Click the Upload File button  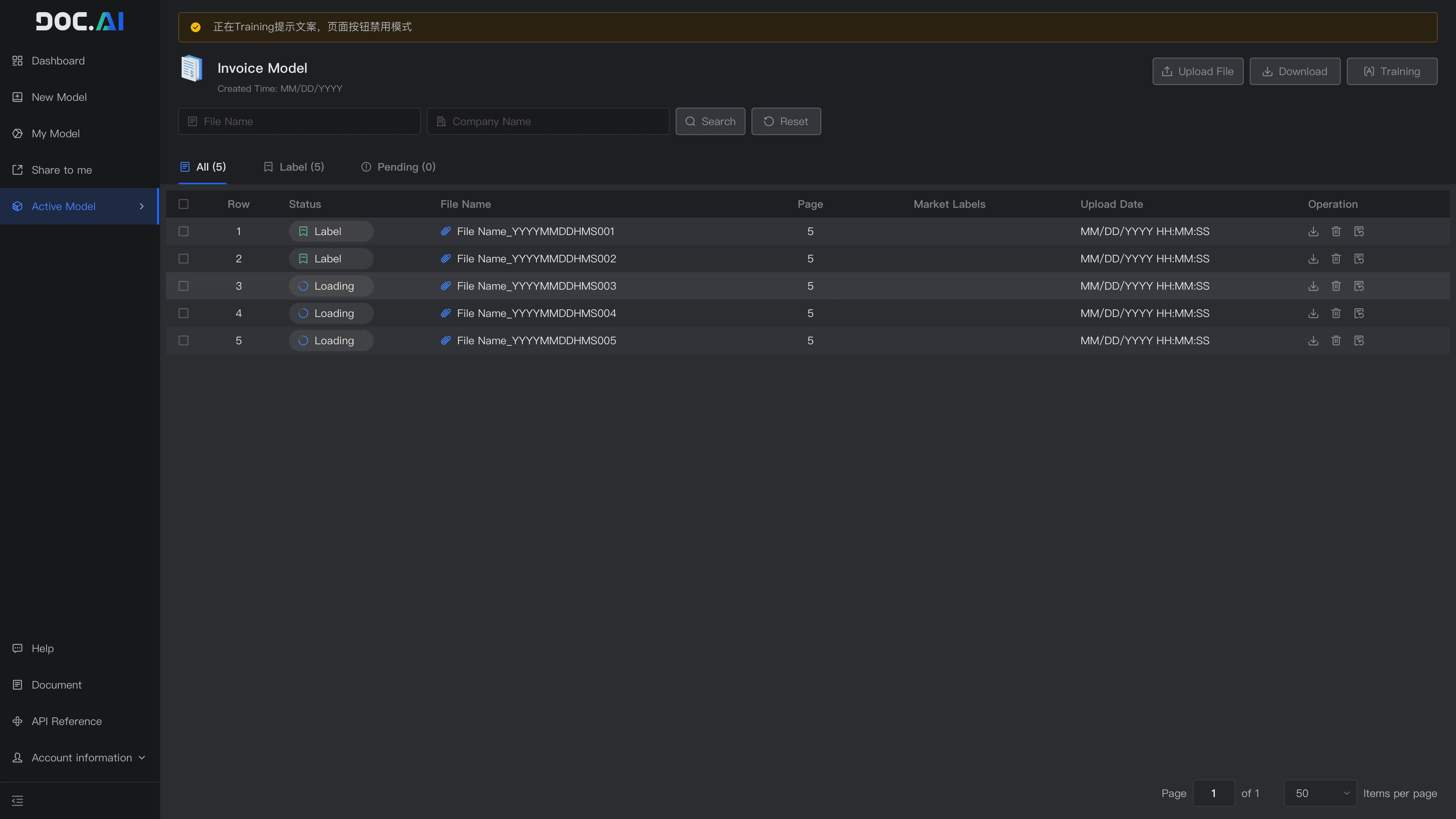pyautogui.click(x=1197, y=71)
